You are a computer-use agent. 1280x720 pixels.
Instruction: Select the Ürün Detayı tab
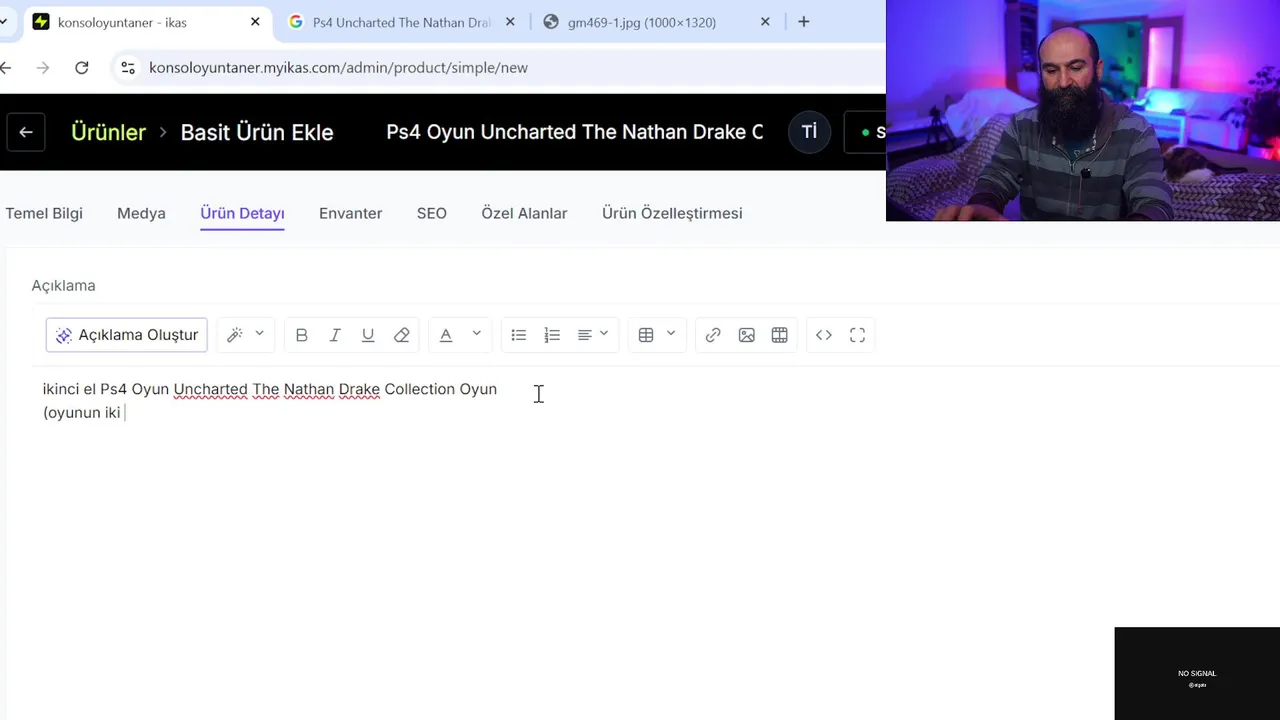tap(242, 213)
